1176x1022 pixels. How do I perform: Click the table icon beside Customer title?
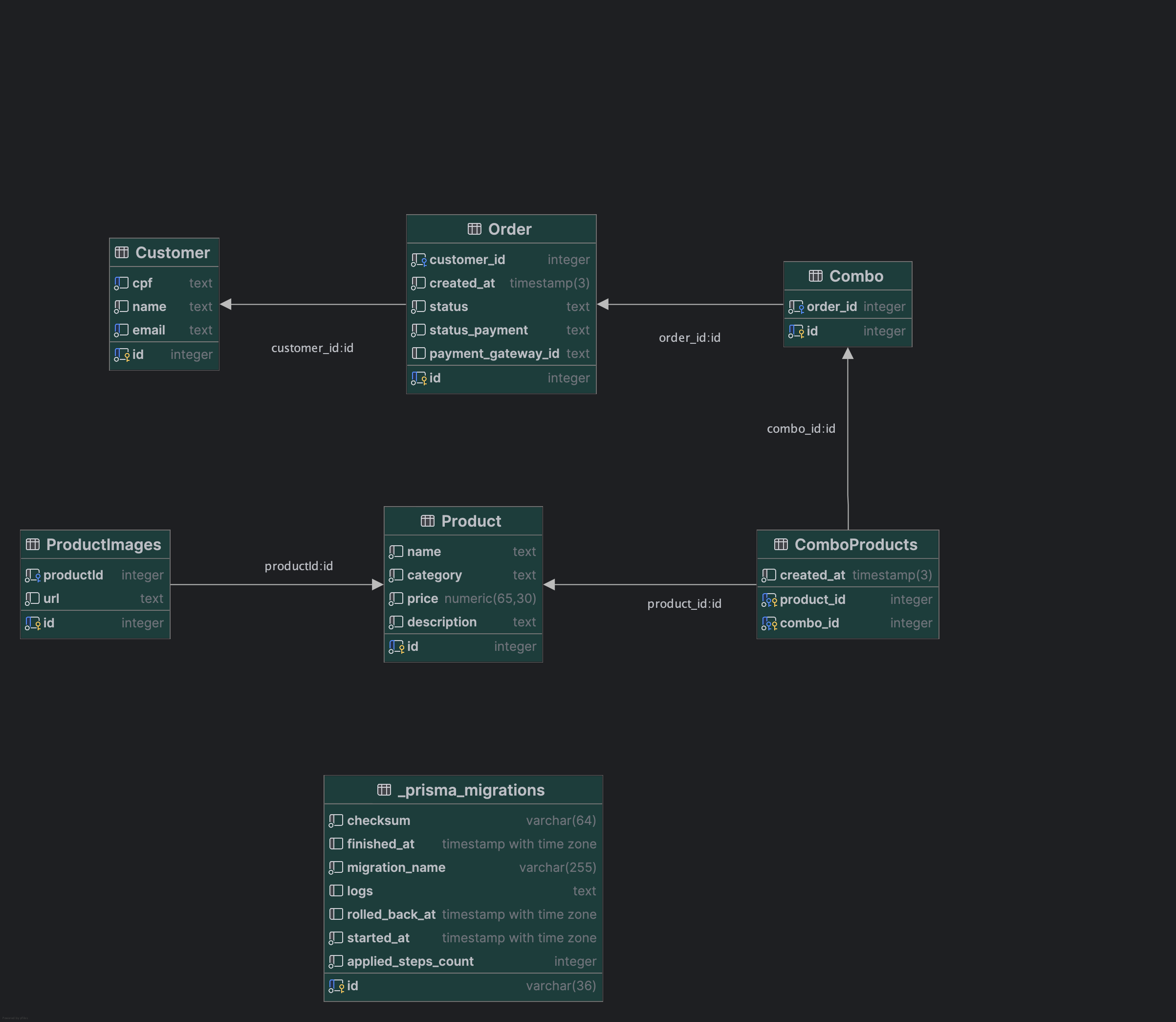tap(121, 253)
